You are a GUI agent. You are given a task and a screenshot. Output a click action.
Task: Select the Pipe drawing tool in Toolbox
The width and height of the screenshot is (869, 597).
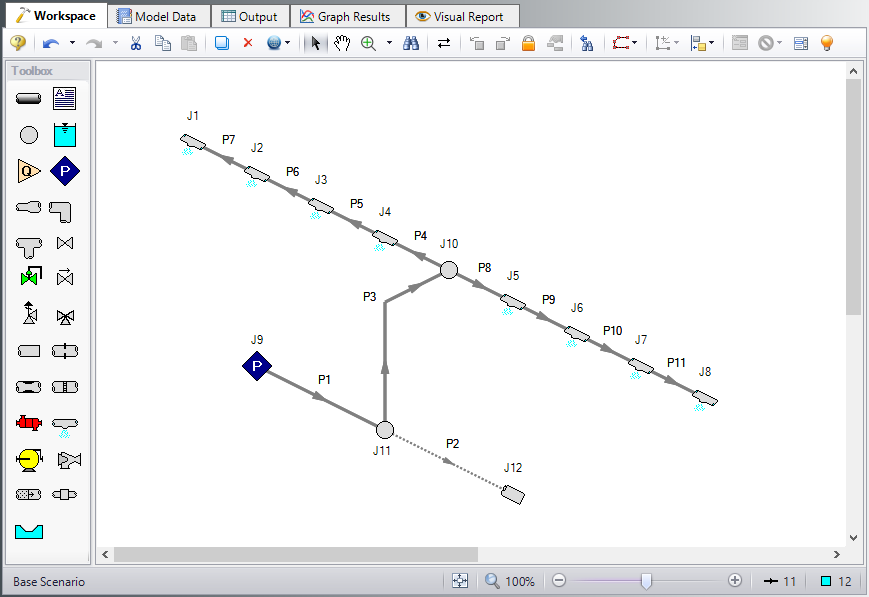[28, 98]
